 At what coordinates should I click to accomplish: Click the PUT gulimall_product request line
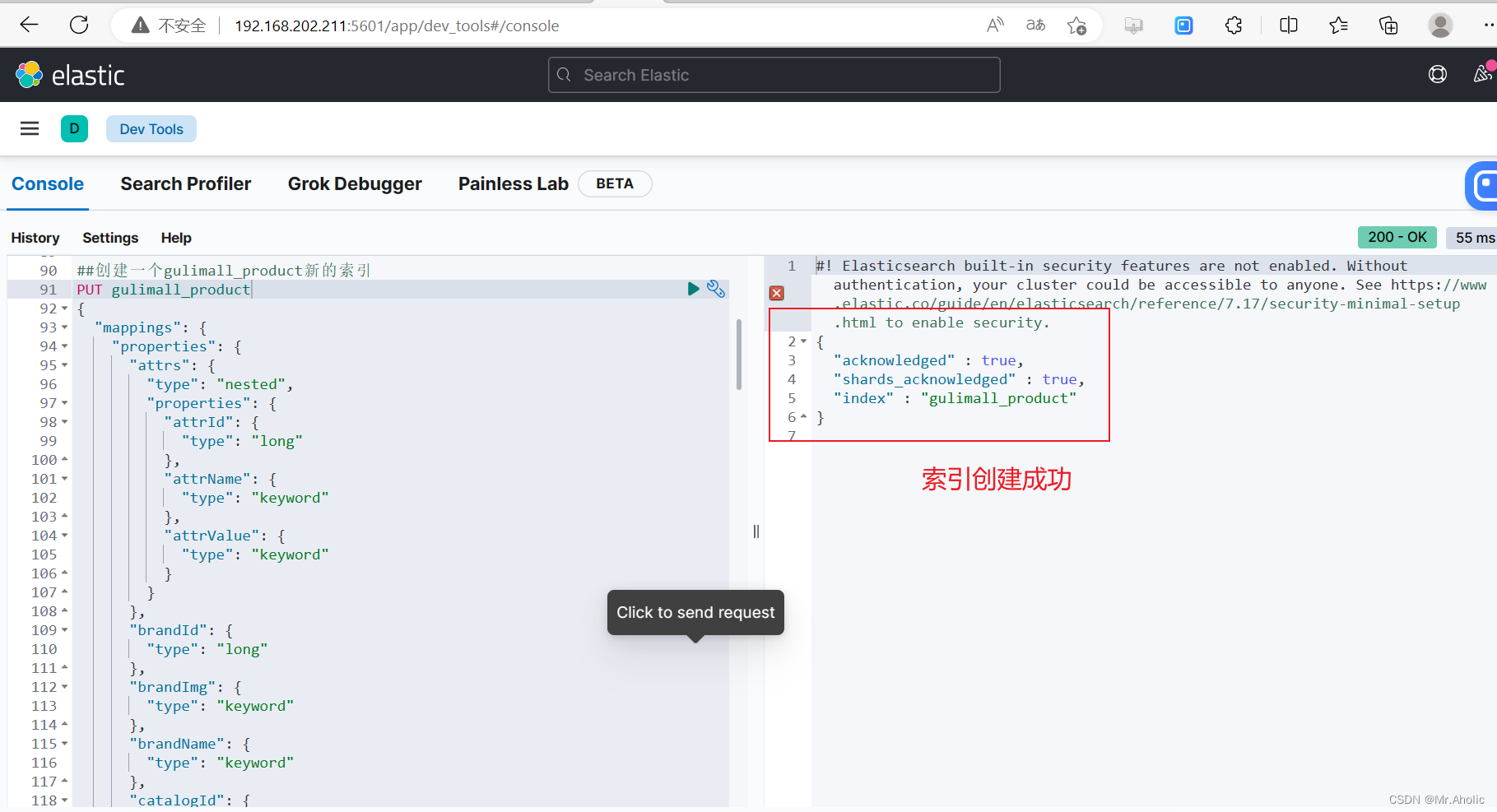click(x=164, y=290)
